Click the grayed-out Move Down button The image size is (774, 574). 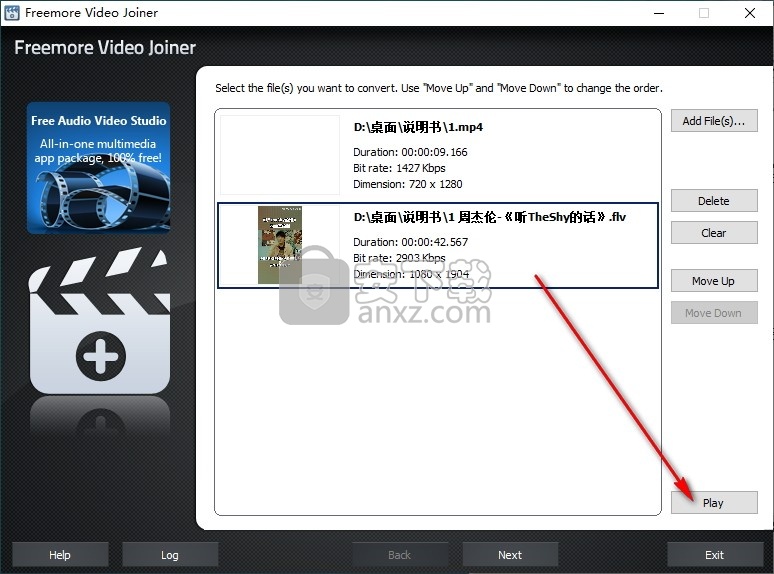[714, 313]
